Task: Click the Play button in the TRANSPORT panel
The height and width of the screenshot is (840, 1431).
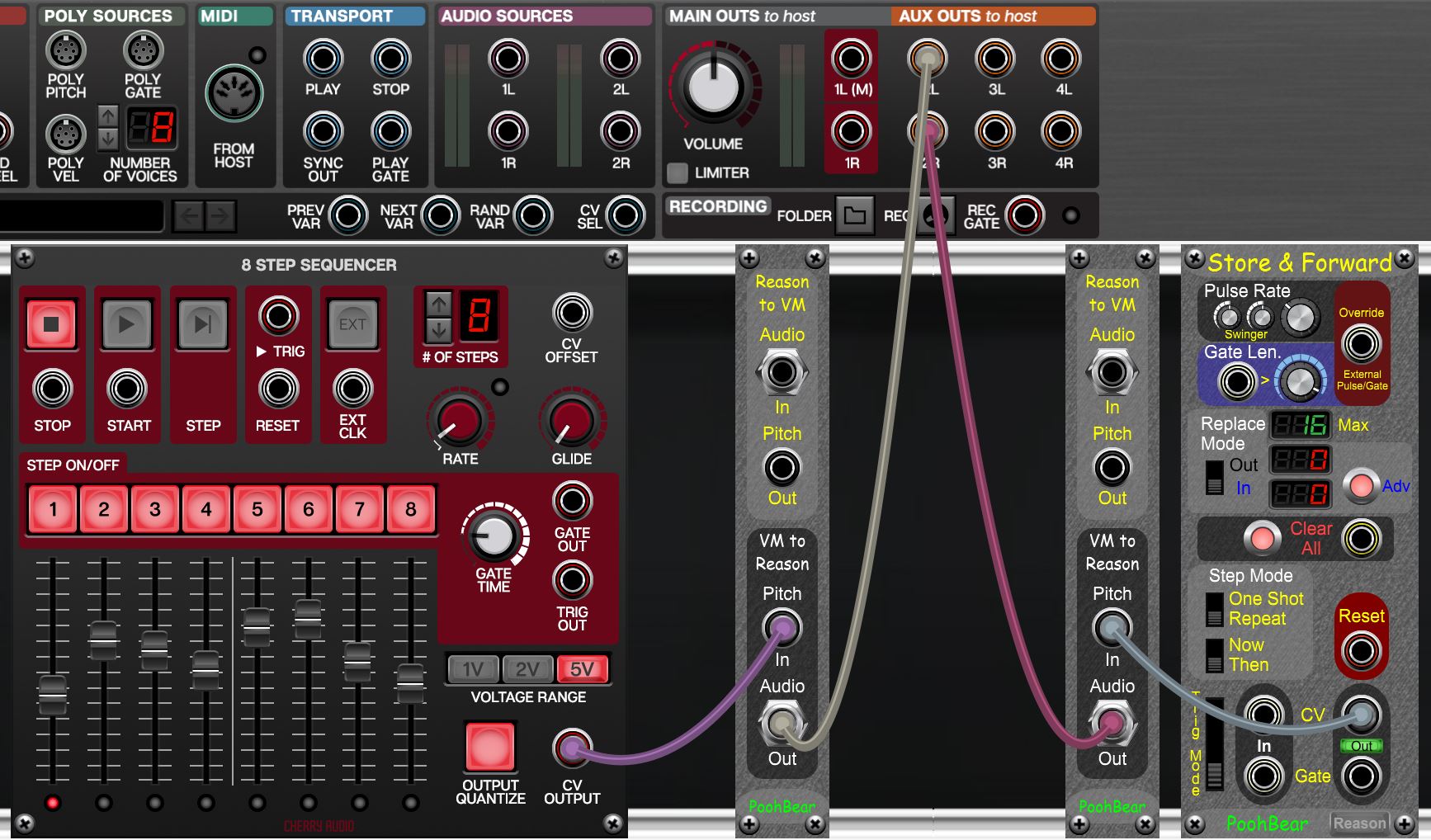Action: (x=324, y=59)
